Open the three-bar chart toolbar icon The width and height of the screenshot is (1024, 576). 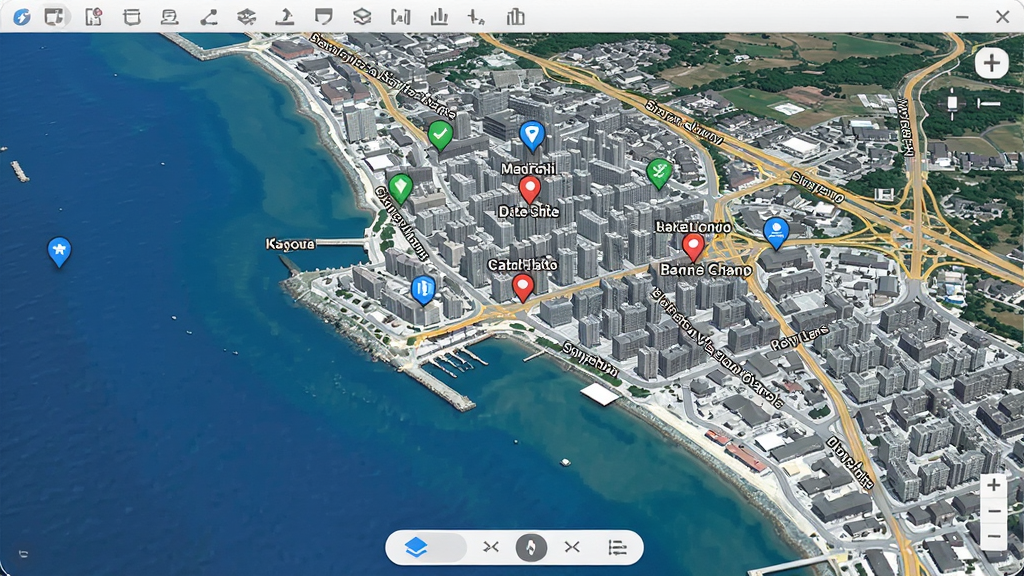[439, 17]
